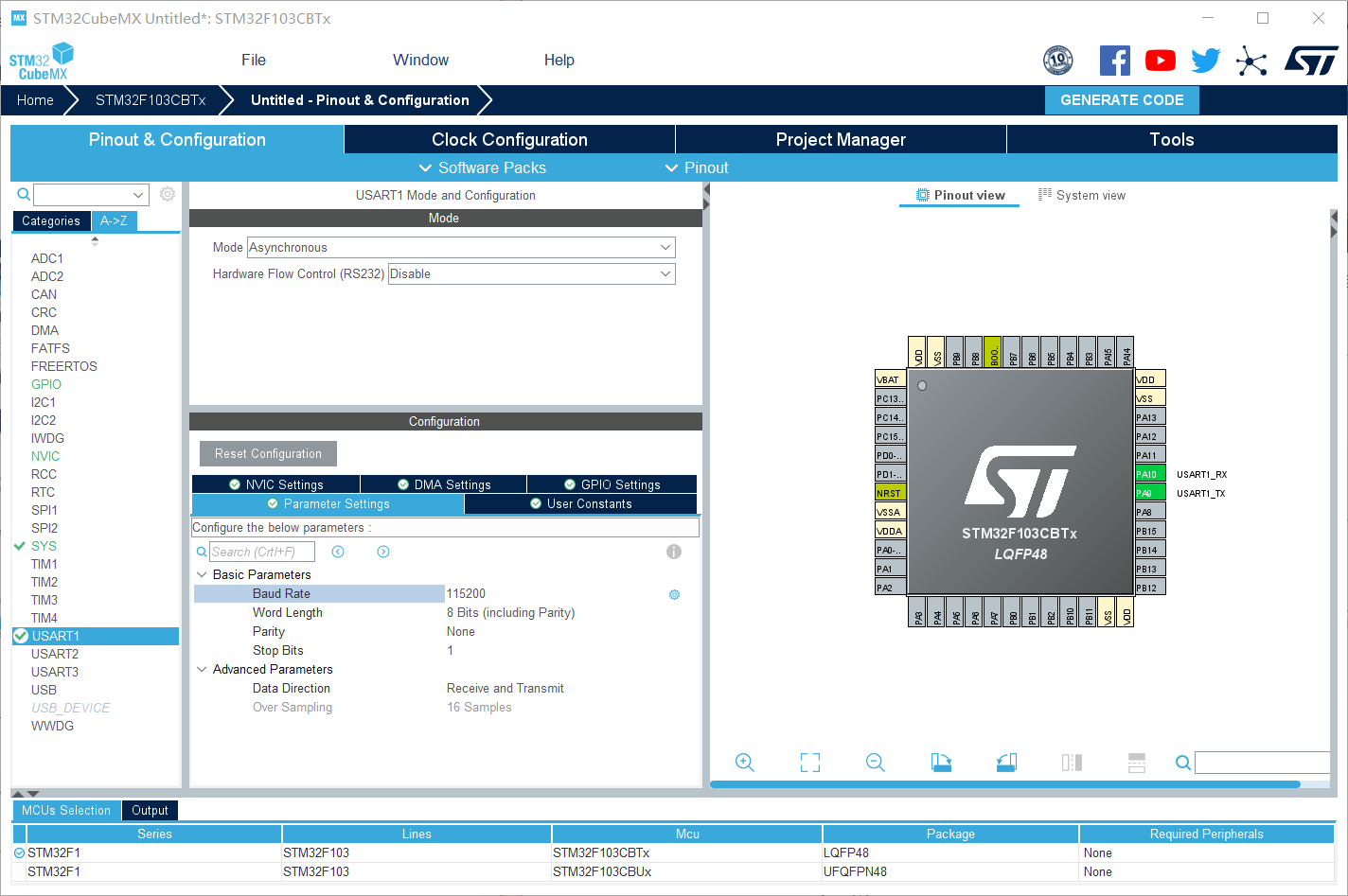Viewport: 1348px width, 896px height.
Task: Open the NVIC Settings tab
Action: [276, 484]
